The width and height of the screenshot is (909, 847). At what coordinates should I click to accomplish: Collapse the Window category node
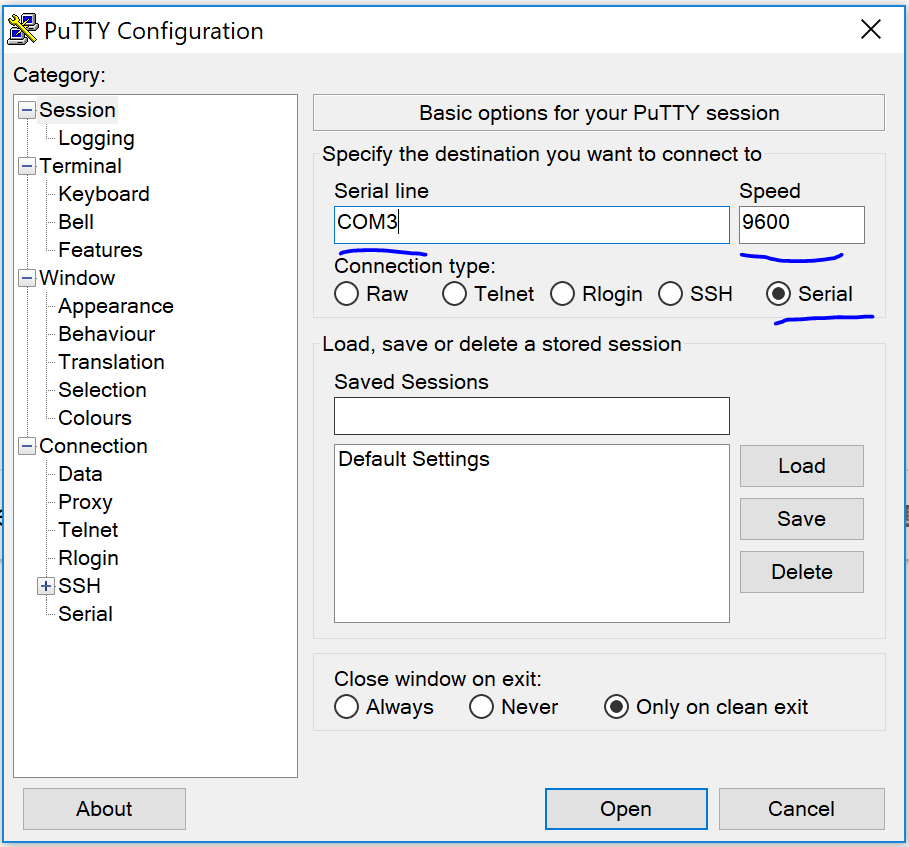(27, 278)
